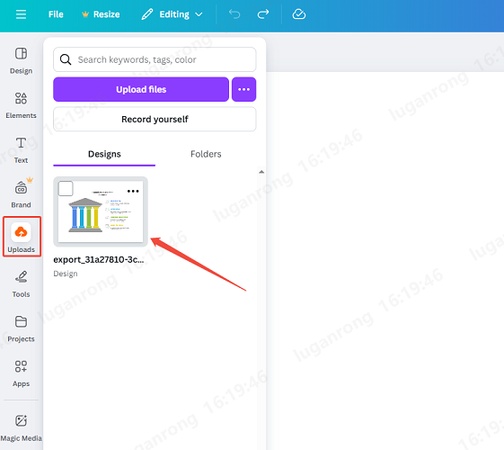This screenshot has width=504, height=450.
Task: Click the scroll up arrow in uploads panel
Action: (261, 172)
